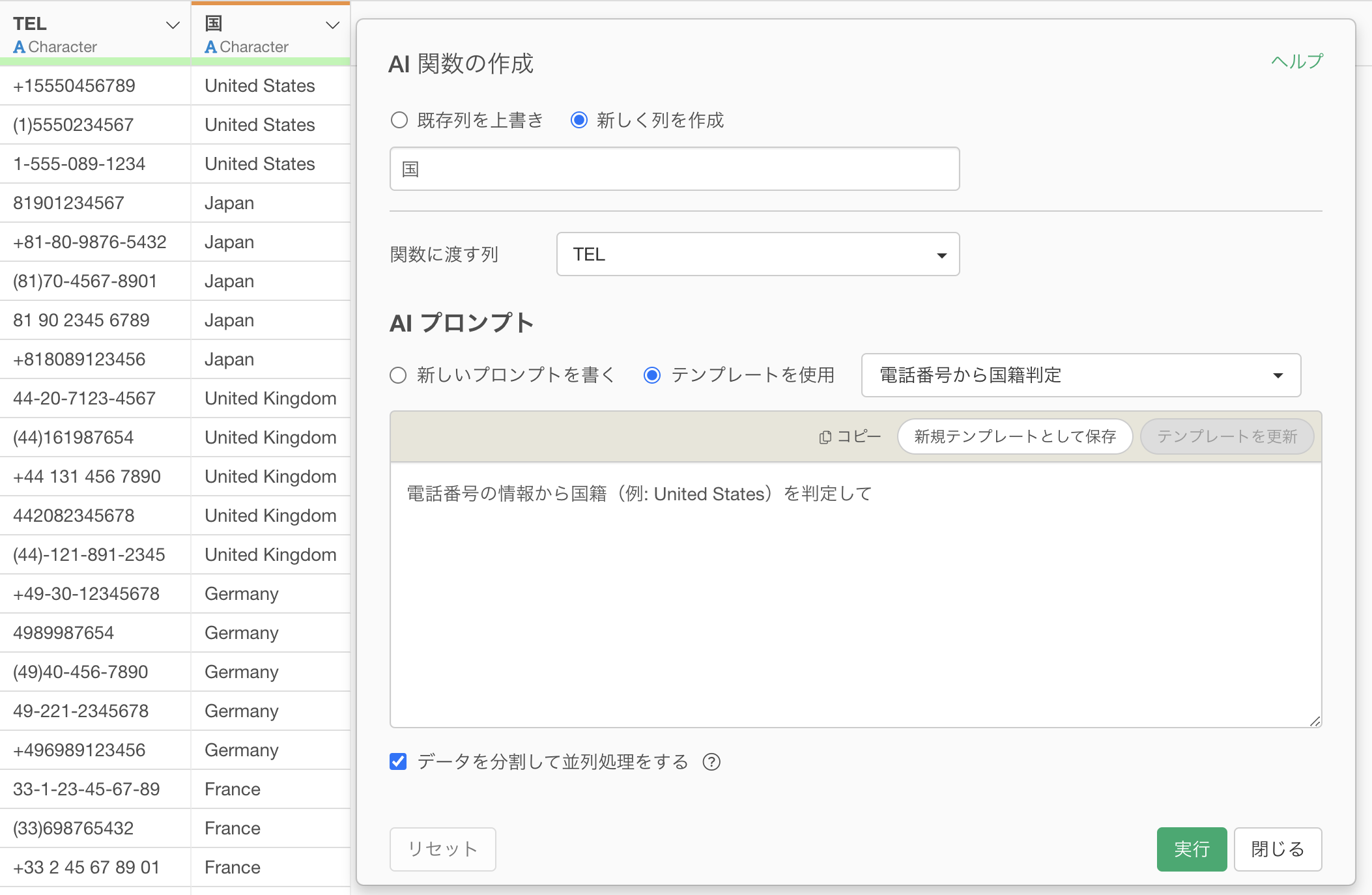Image resolution: width=1372 pixels, height=895 pixels.
Task: Click the new column name input field
Action: click(674, 169)
